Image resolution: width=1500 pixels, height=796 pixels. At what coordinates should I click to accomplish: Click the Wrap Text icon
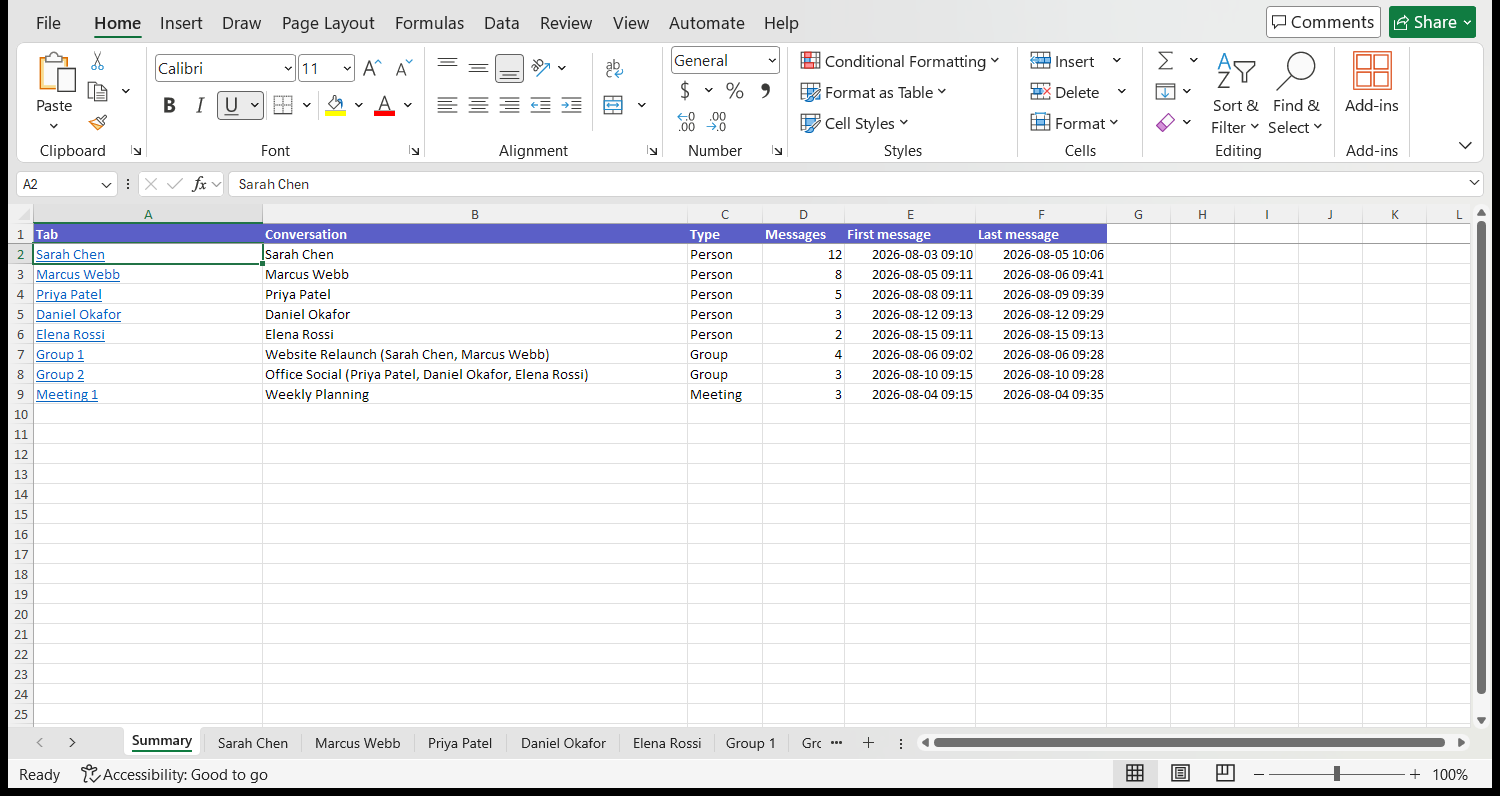click(614, 68)
